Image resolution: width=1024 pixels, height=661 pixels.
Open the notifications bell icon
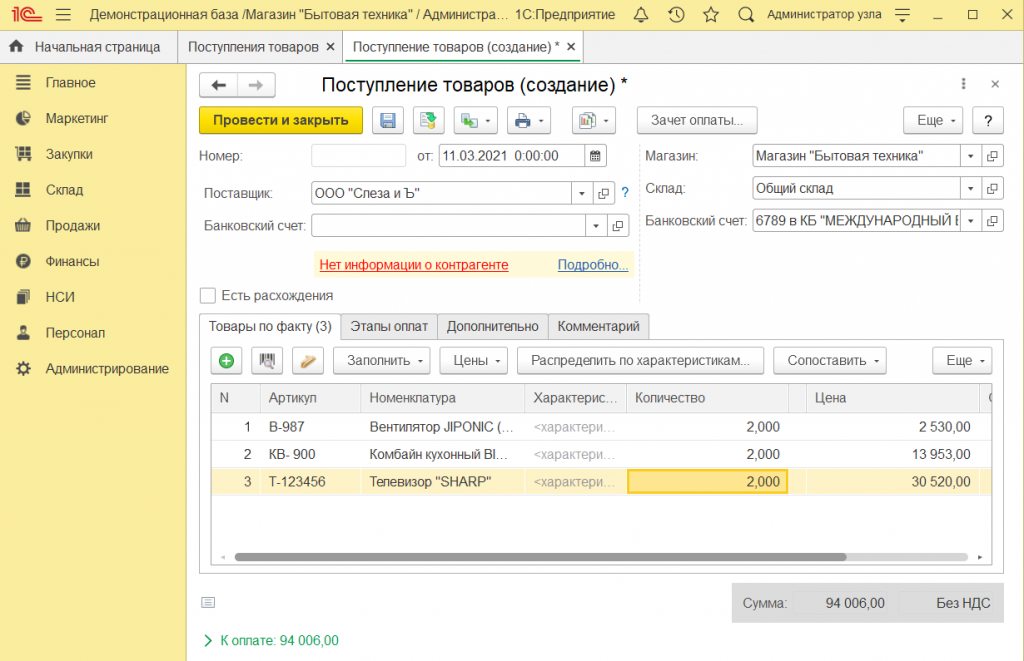click(641, 15)
